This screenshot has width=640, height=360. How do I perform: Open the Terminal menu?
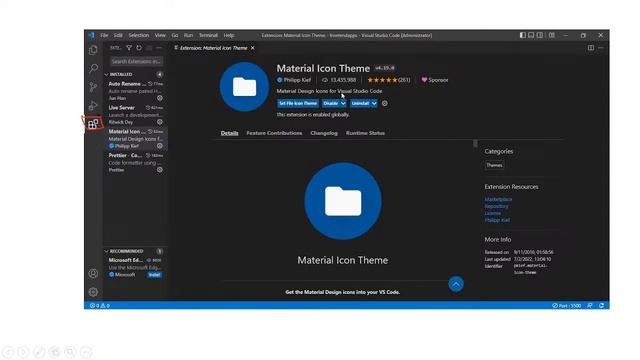click(208, 35)
